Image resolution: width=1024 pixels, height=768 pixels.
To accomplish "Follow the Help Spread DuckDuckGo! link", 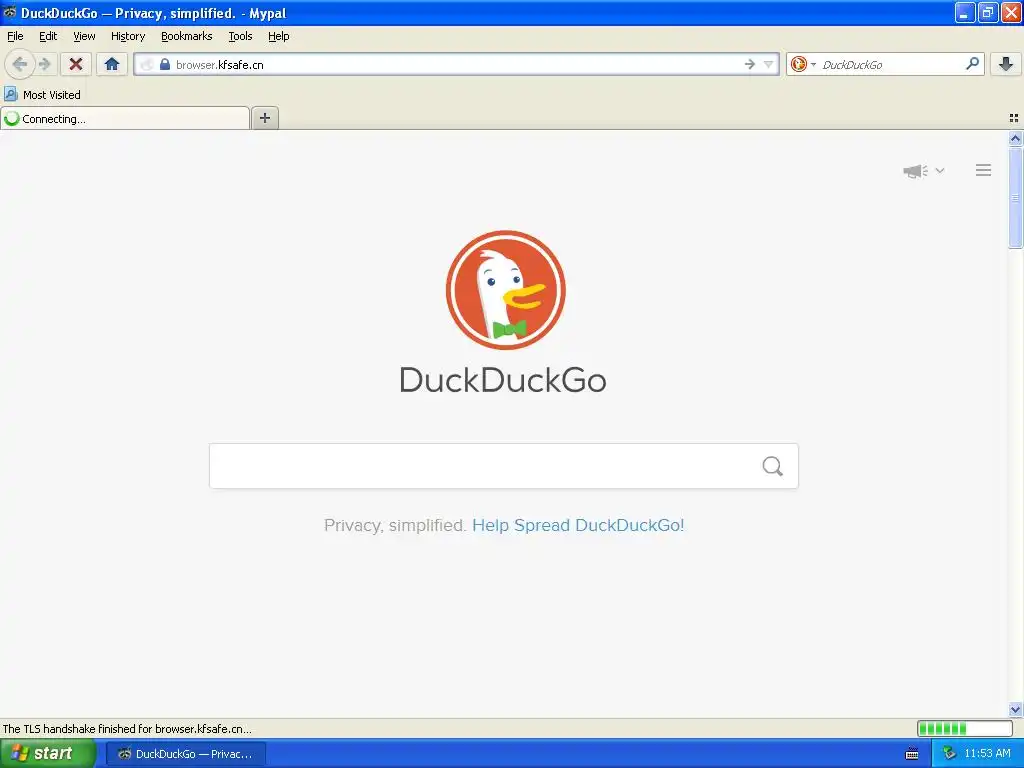I will [x=578, y=525].
